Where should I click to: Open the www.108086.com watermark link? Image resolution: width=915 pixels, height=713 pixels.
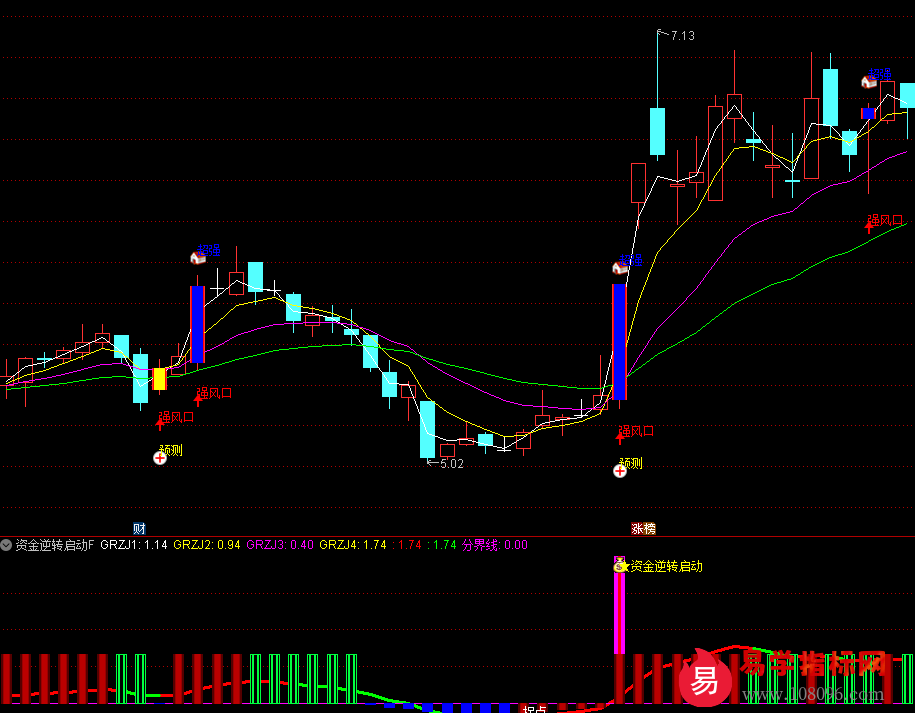pyautogui.click(x=813, y=694)
